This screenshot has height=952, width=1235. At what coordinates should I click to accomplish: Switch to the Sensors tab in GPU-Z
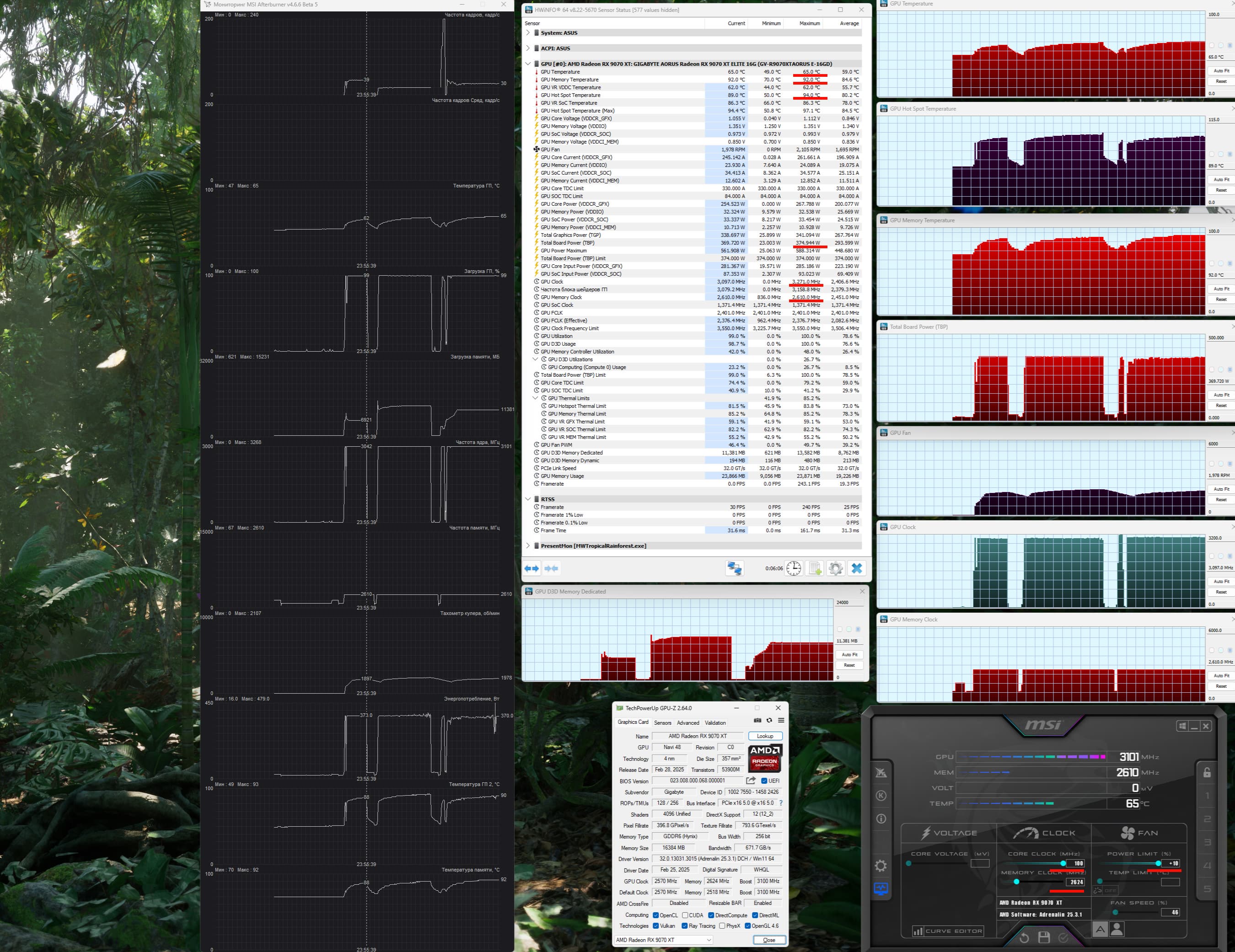[662, 722]
